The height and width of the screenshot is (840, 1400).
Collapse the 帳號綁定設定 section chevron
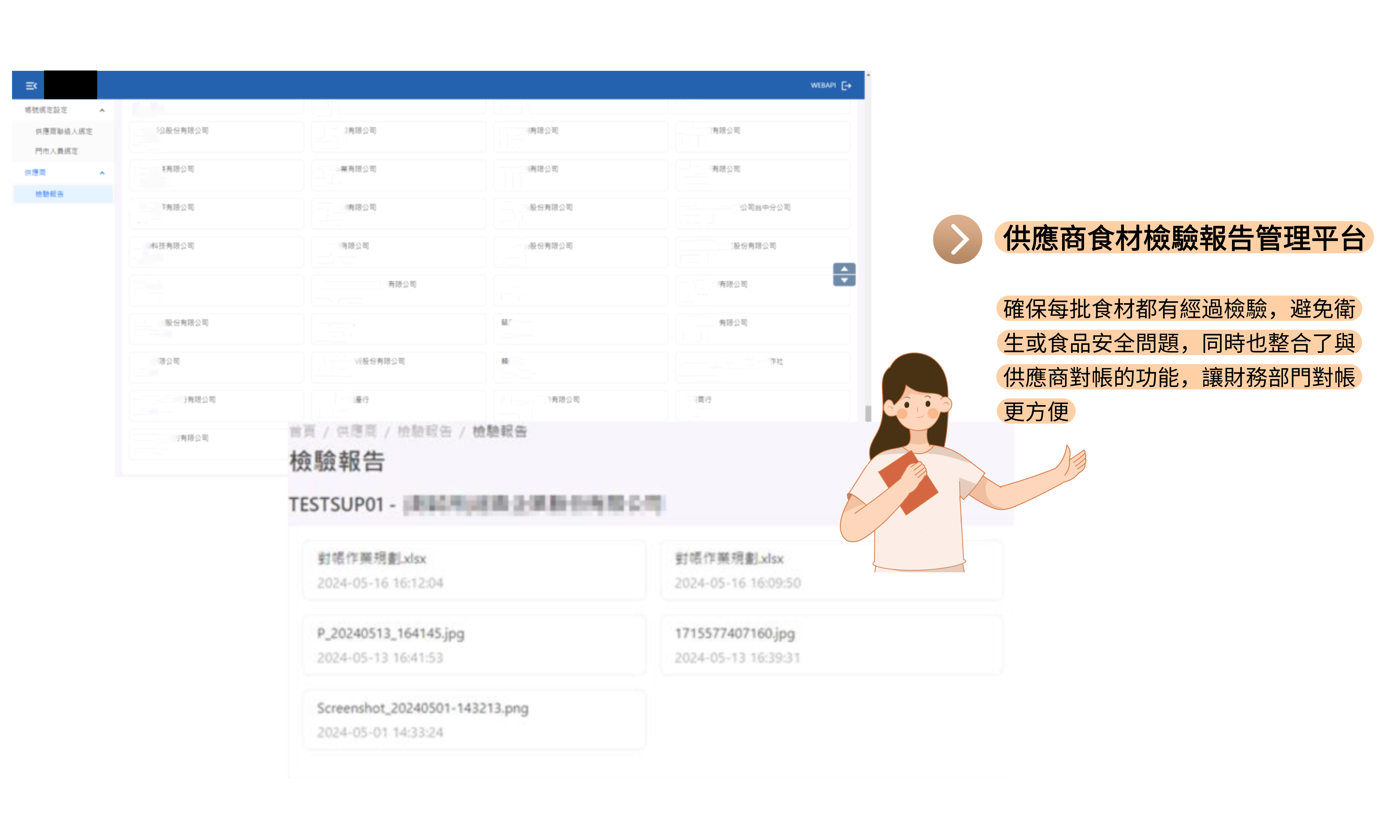(102, 110)
